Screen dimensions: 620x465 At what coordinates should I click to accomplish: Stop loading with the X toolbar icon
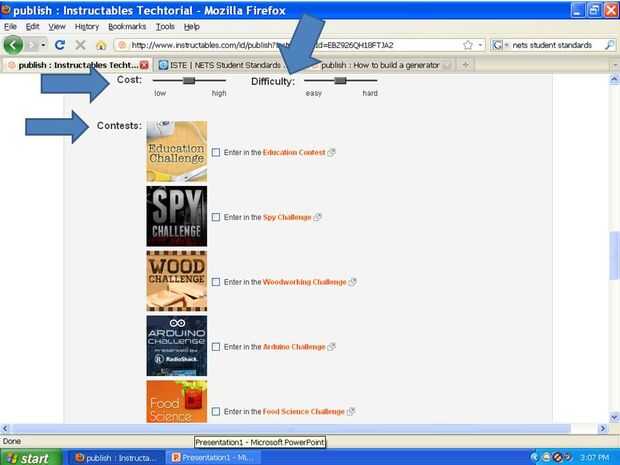pos(81,45)
